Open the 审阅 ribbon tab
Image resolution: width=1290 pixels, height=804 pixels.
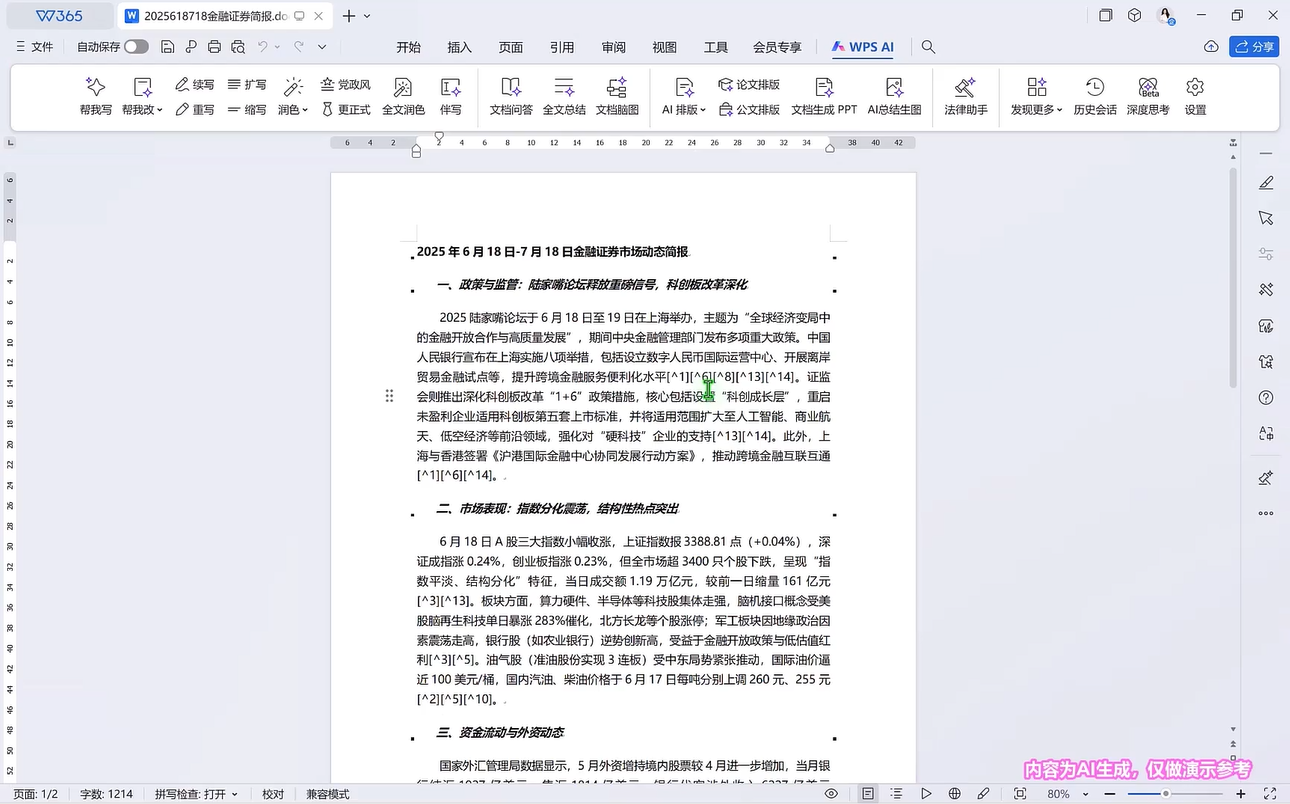613,47
